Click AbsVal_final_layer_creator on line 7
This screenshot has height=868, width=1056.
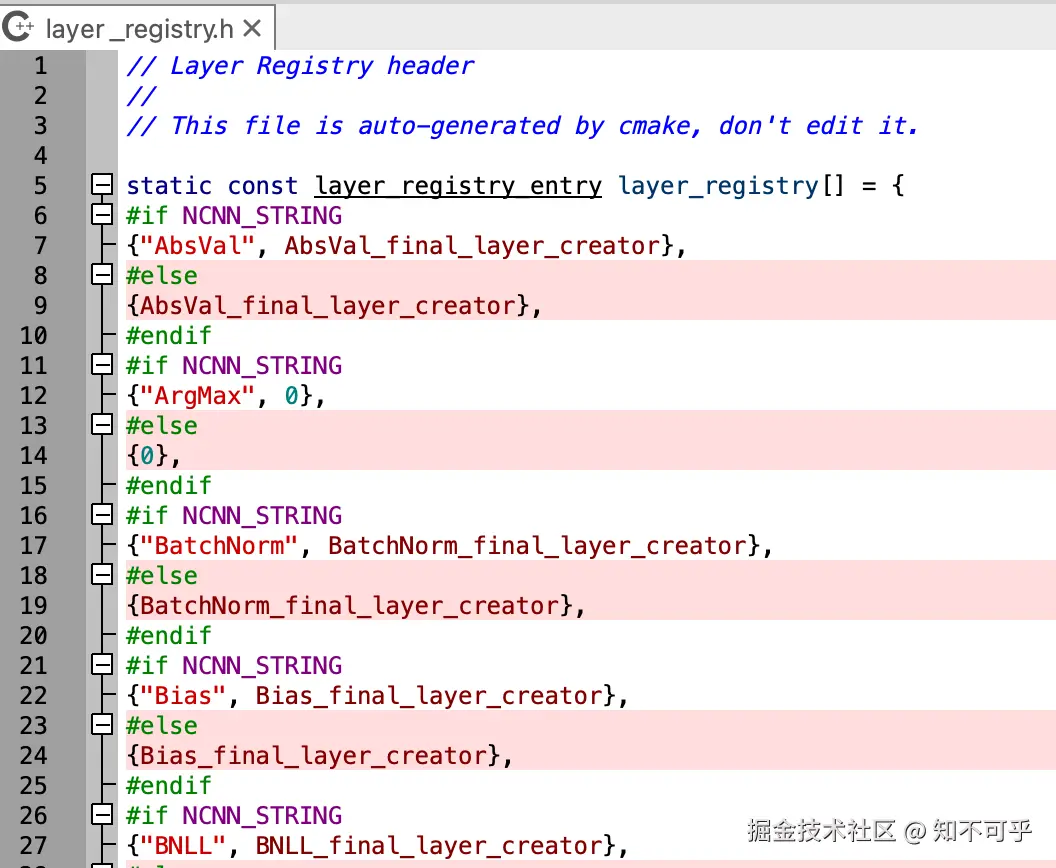click(471, 246)
